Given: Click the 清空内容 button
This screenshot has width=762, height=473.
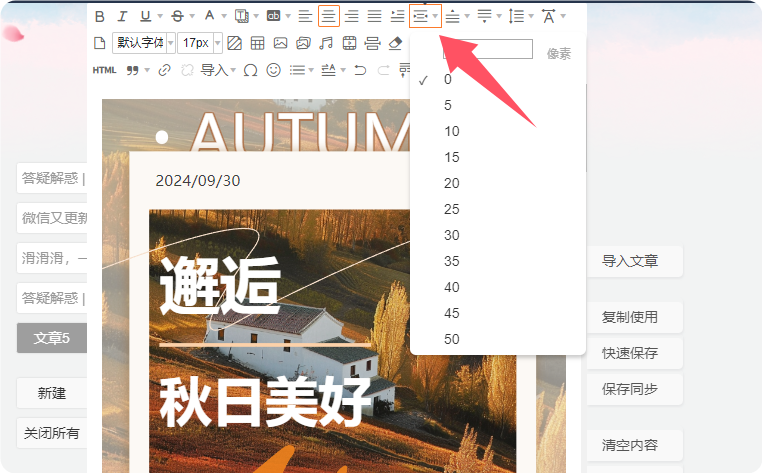Looking at the screenshot, I should coord(634,445).
